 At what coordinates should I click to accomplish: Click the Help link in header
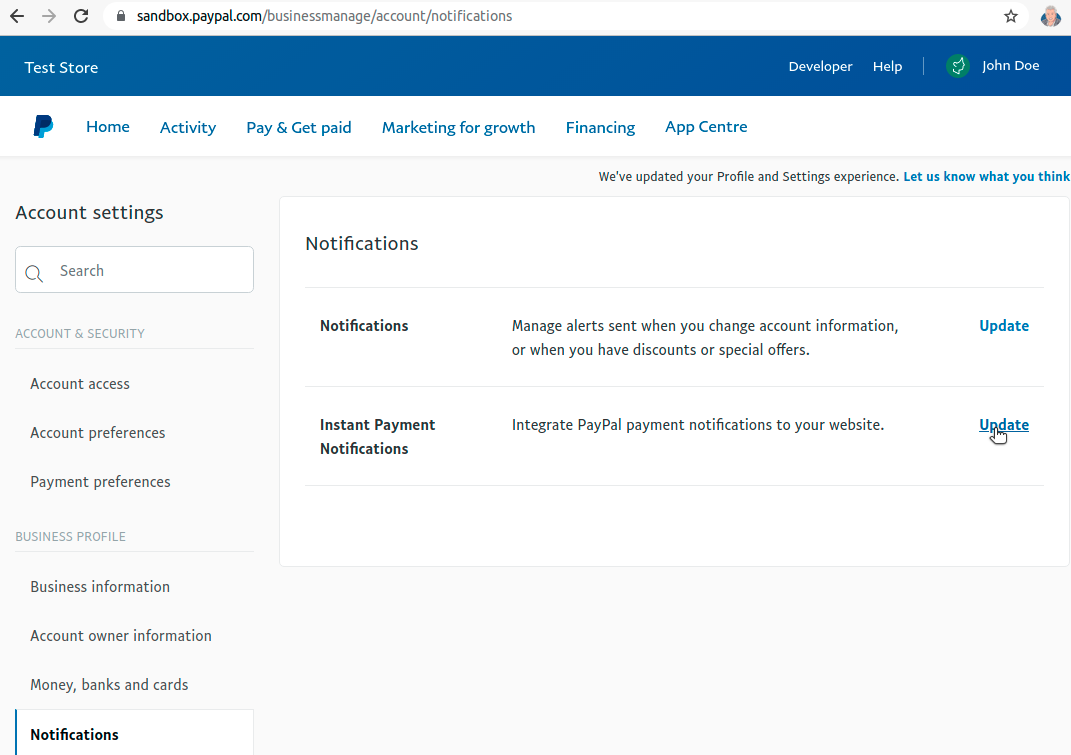(887, 66)
